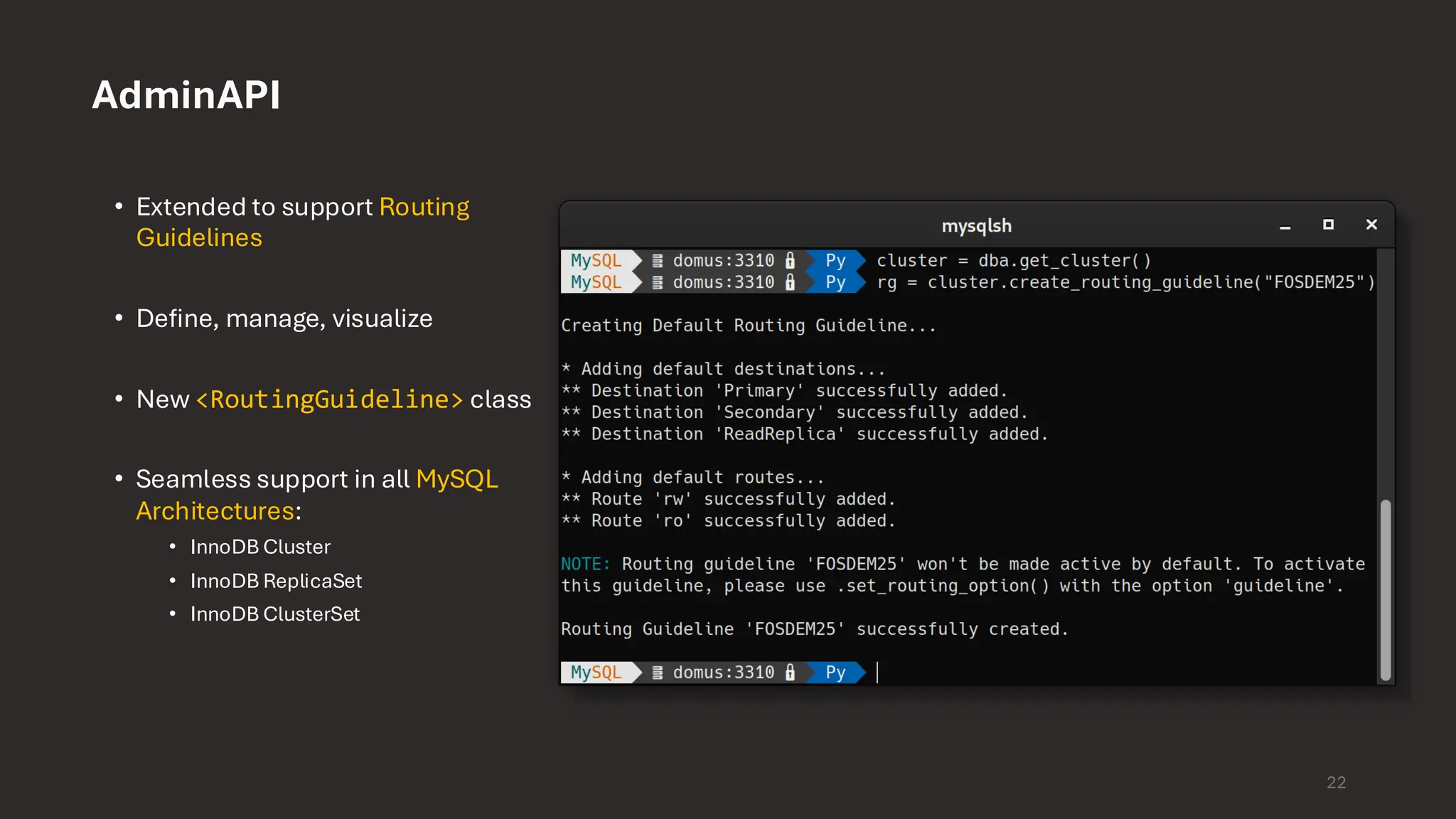Click the Routing Guidelines highlighted text
The height and width of the screenshot is (819, 1456).
pos(424,207)
